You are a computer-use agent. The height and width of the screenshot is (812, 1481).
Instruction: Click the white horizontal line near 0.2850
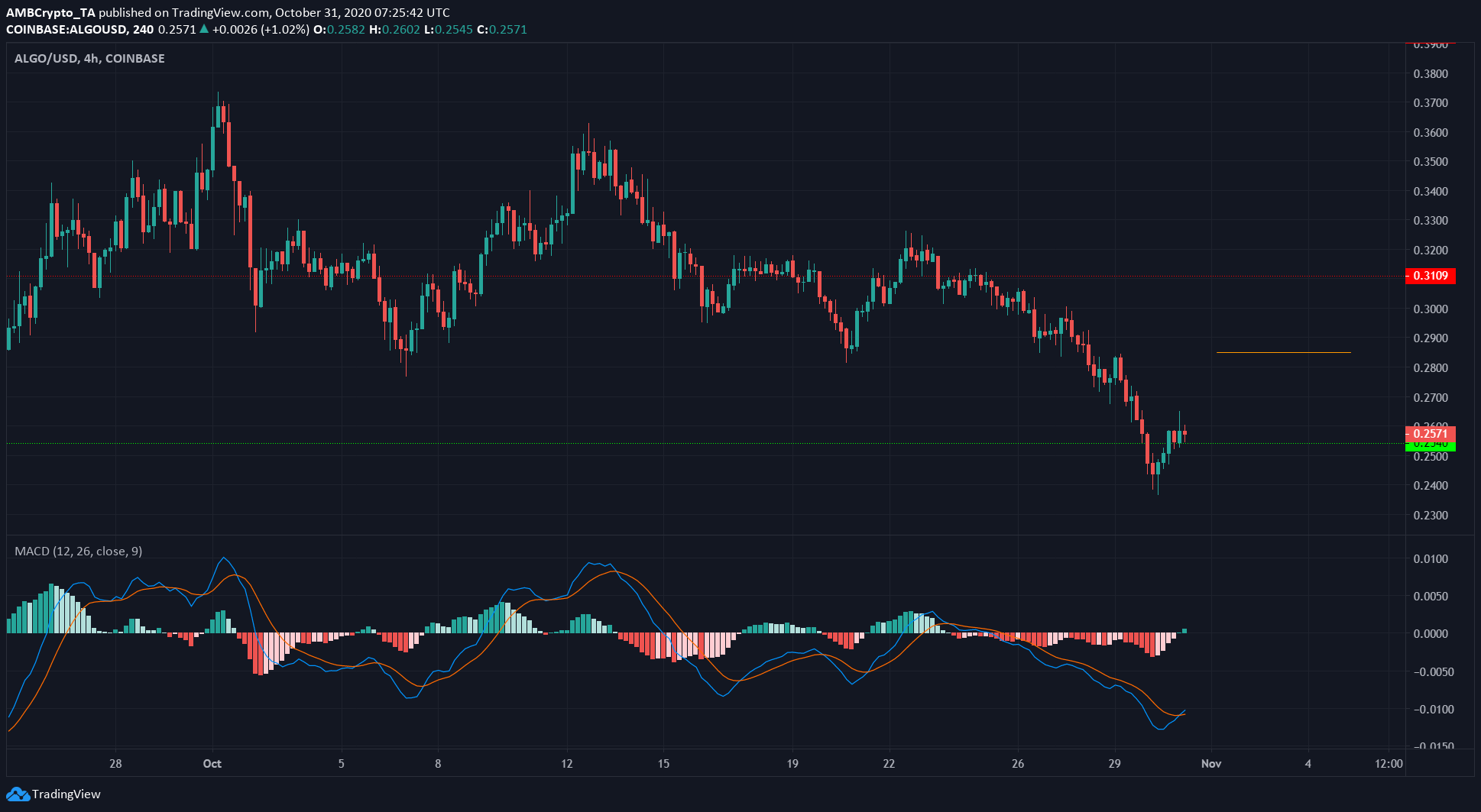(x=1284, y=352)
